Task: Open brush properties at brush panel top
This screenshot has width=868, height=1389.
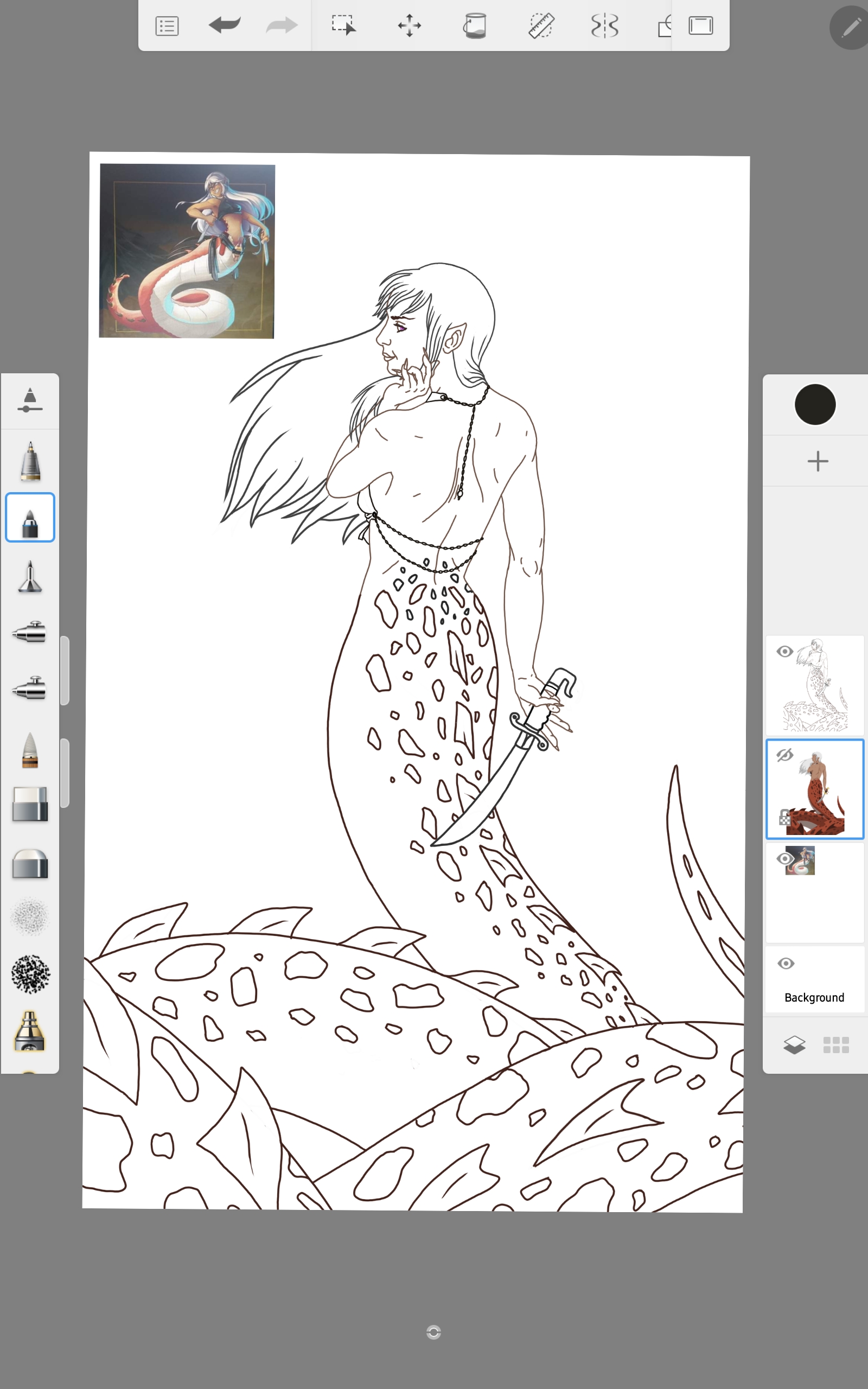Action: click(x=30, y=400)
